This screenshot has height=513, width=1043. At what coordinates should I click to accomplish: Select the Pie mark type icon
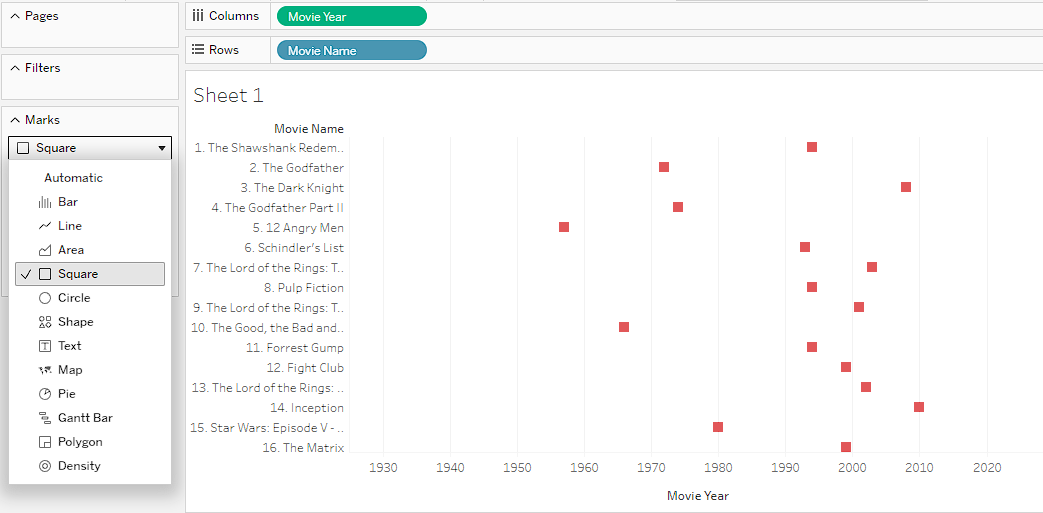pos(45,394)
